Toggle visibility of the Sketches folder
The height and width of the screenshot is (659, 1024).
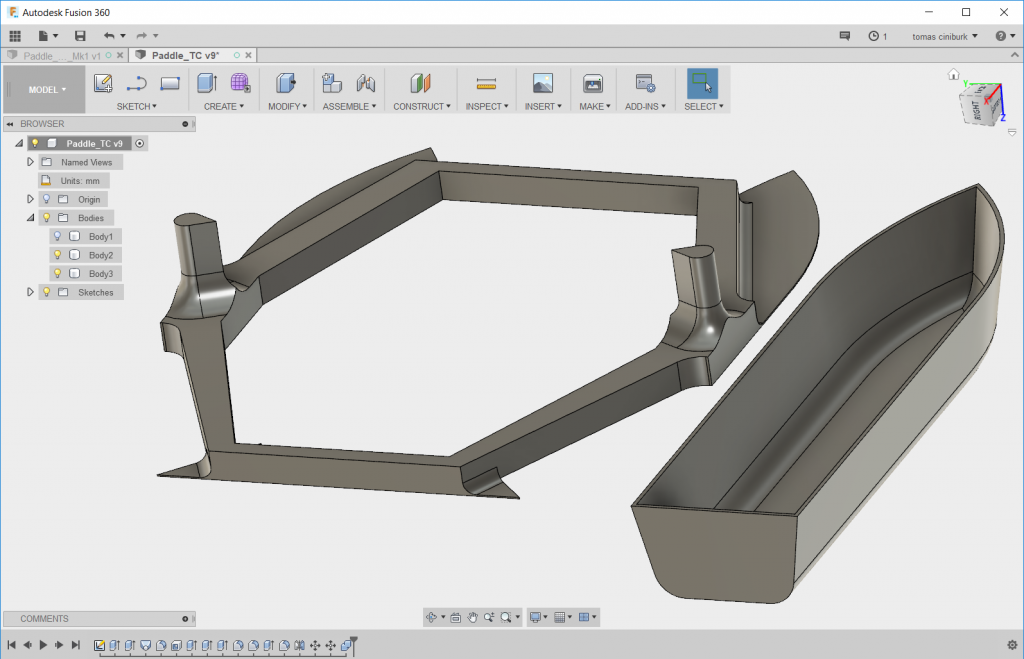[x=46, y=292]
